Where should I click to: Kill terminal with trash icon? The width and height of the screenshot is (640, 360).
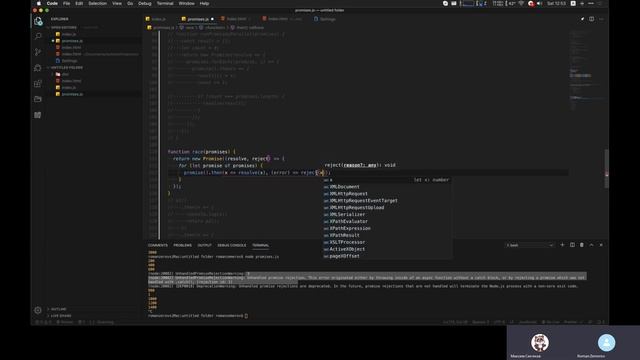point(582,245)
